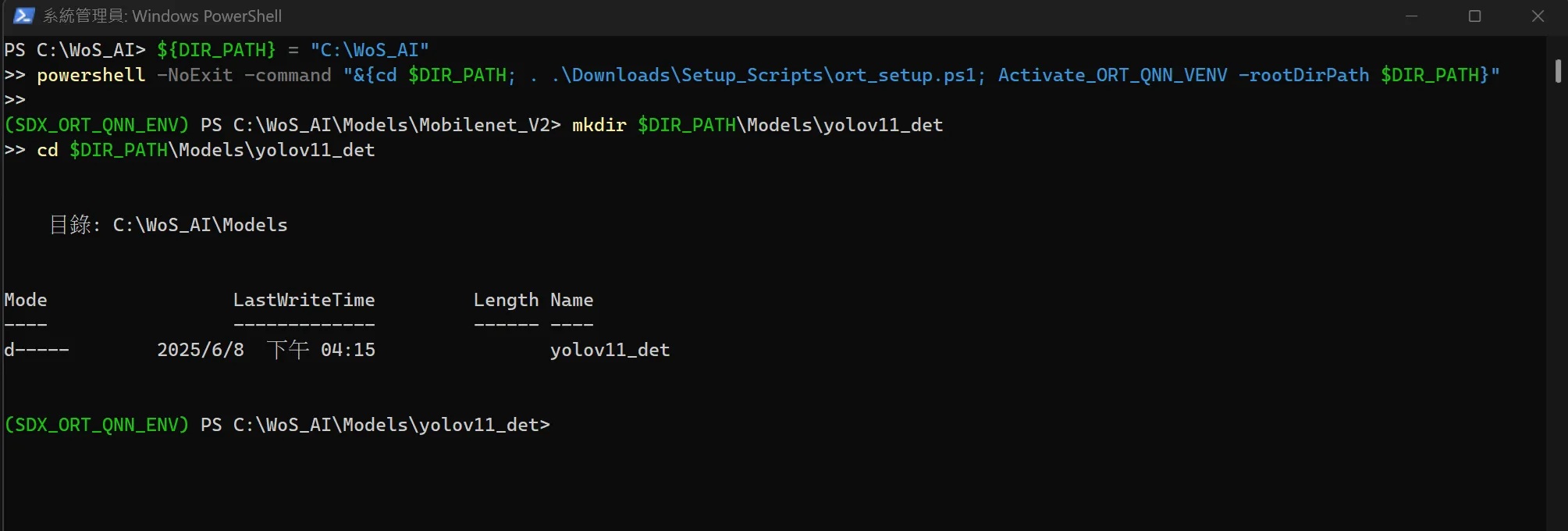Click the PowerShell icon in title bar
Viewport: 1568px width, 531px height.
tap(23, 16)
